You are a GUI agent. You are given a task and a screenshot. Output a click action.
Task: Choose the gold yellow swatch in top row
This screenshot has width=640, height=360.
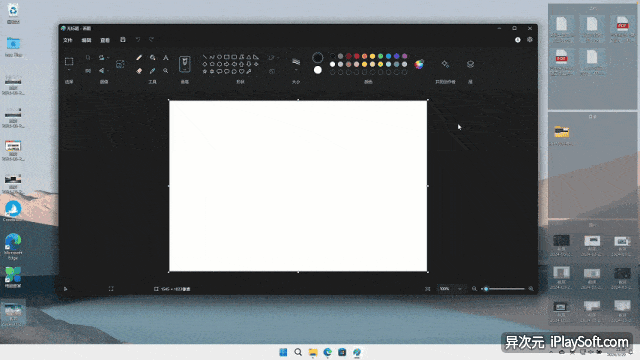372,56
